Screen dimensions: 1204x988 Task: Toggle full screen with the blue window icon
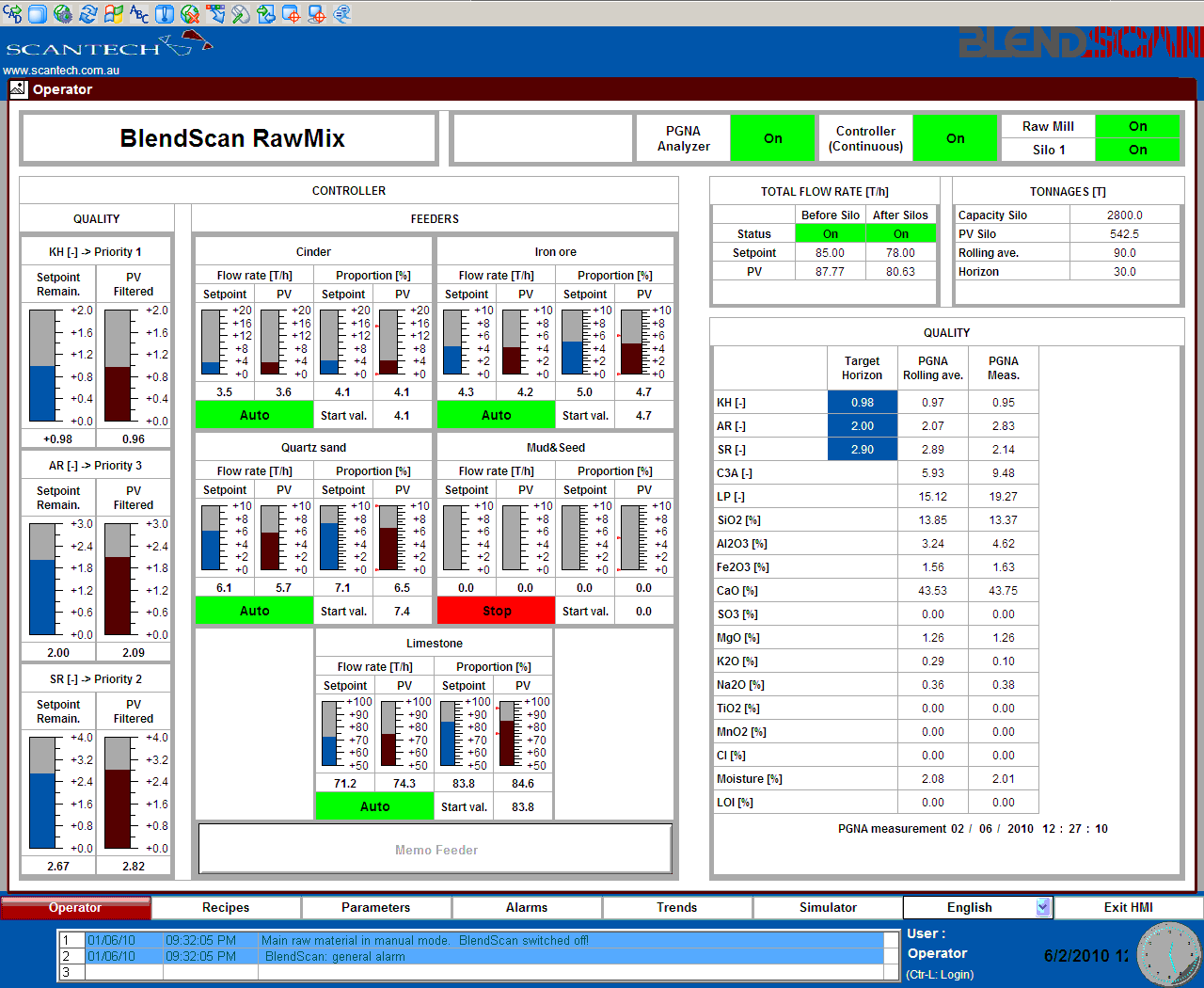click(38, 13)
